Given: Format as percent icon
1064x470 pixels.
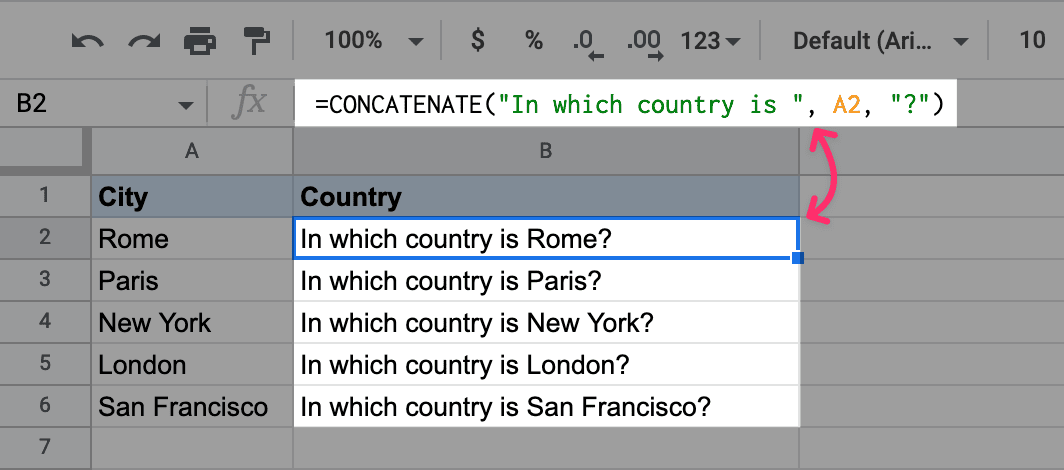Looking at the screenshot, I should click(x=534, y=41).
